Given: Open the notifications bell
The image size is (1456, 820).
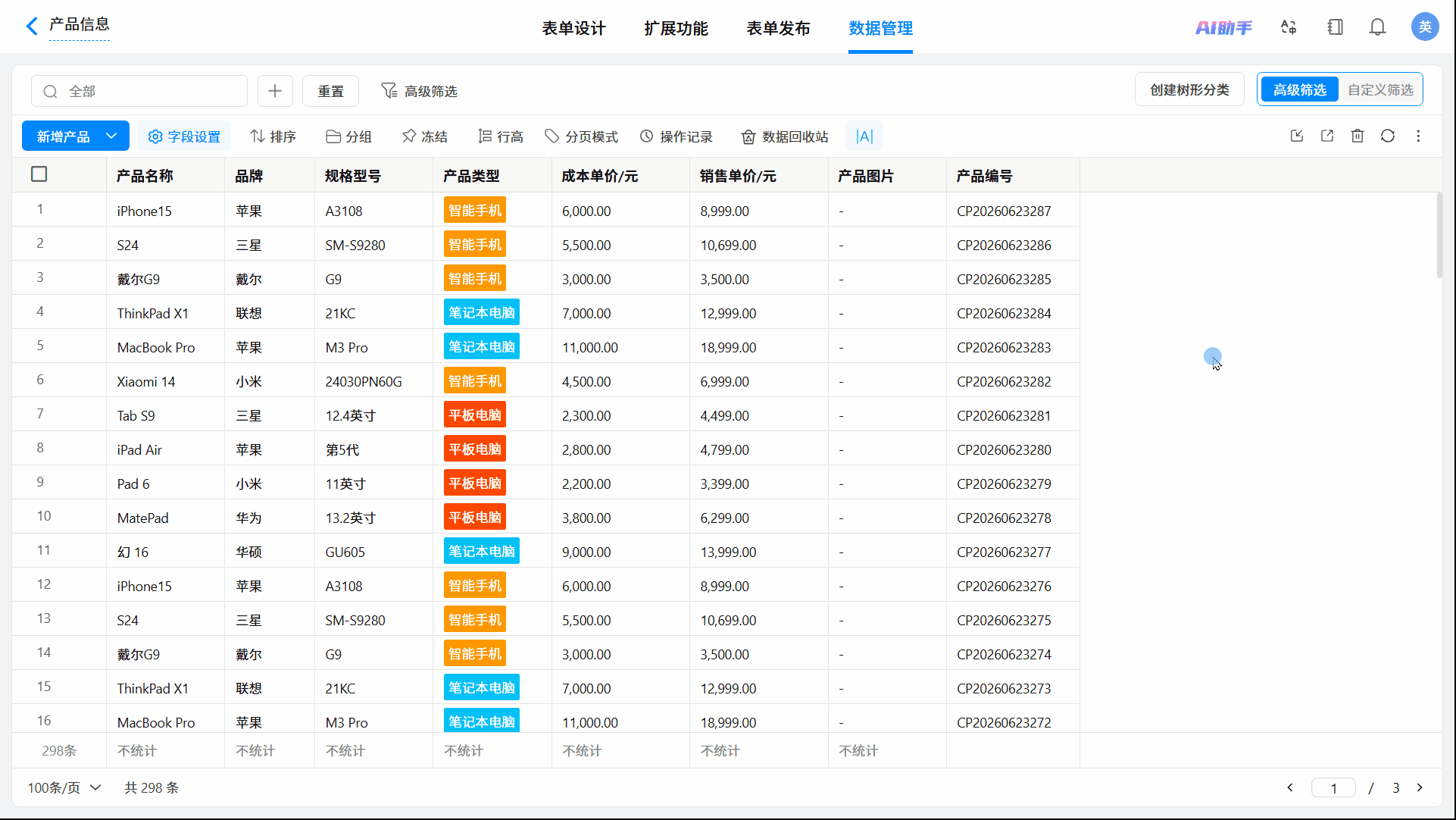Looking at the screenshot, I should 1377,27.
